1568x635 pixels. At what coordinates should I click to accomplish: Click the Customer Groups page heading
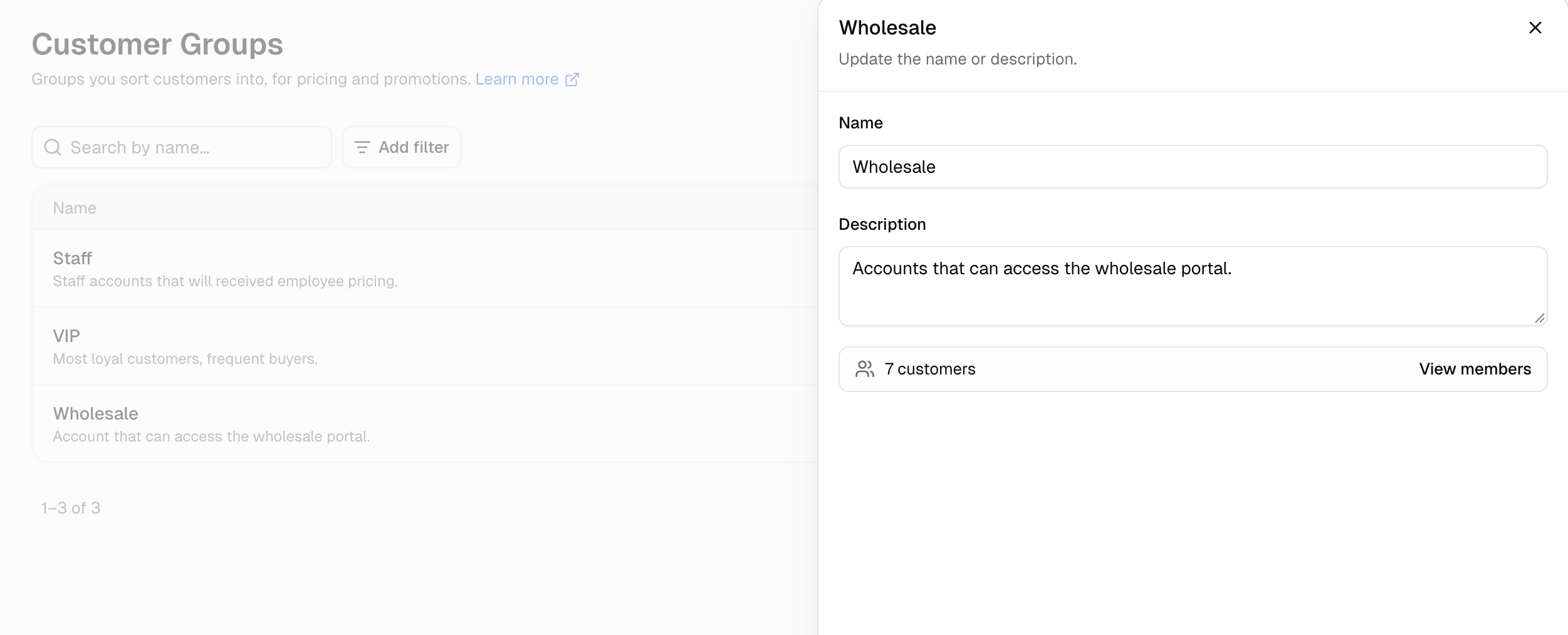pyautogui.click(x=157, y=44)
